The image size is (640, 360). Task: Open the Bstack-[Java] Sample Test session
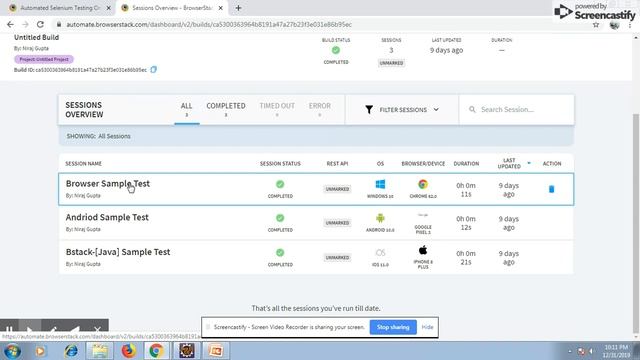click(x=118, y=252)
